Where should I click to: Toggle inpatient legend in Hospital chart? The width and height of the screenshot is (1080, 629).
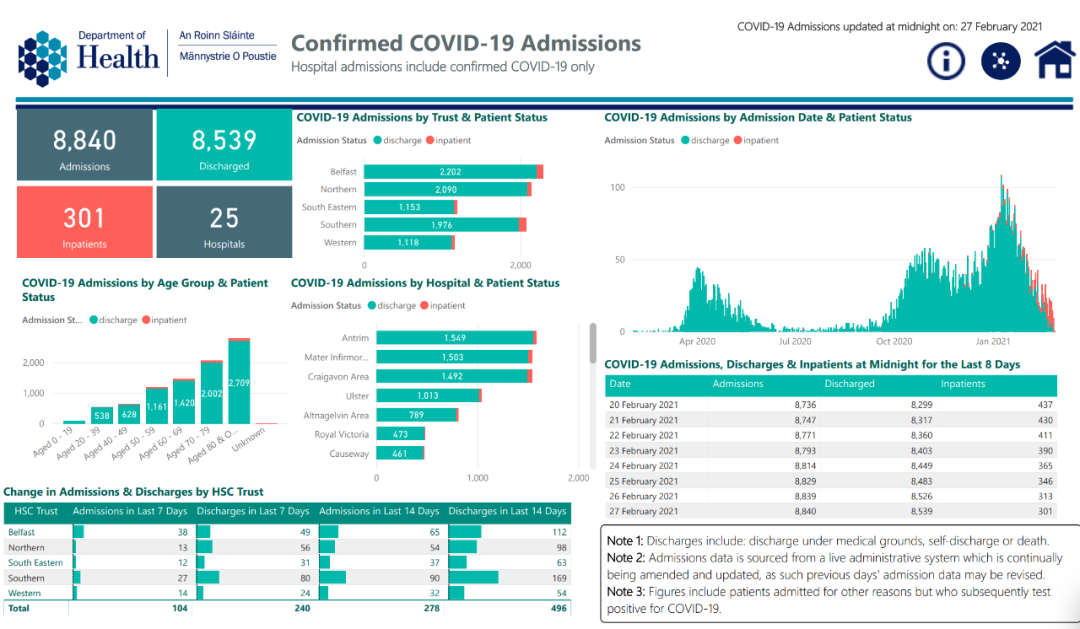[443, 306]
